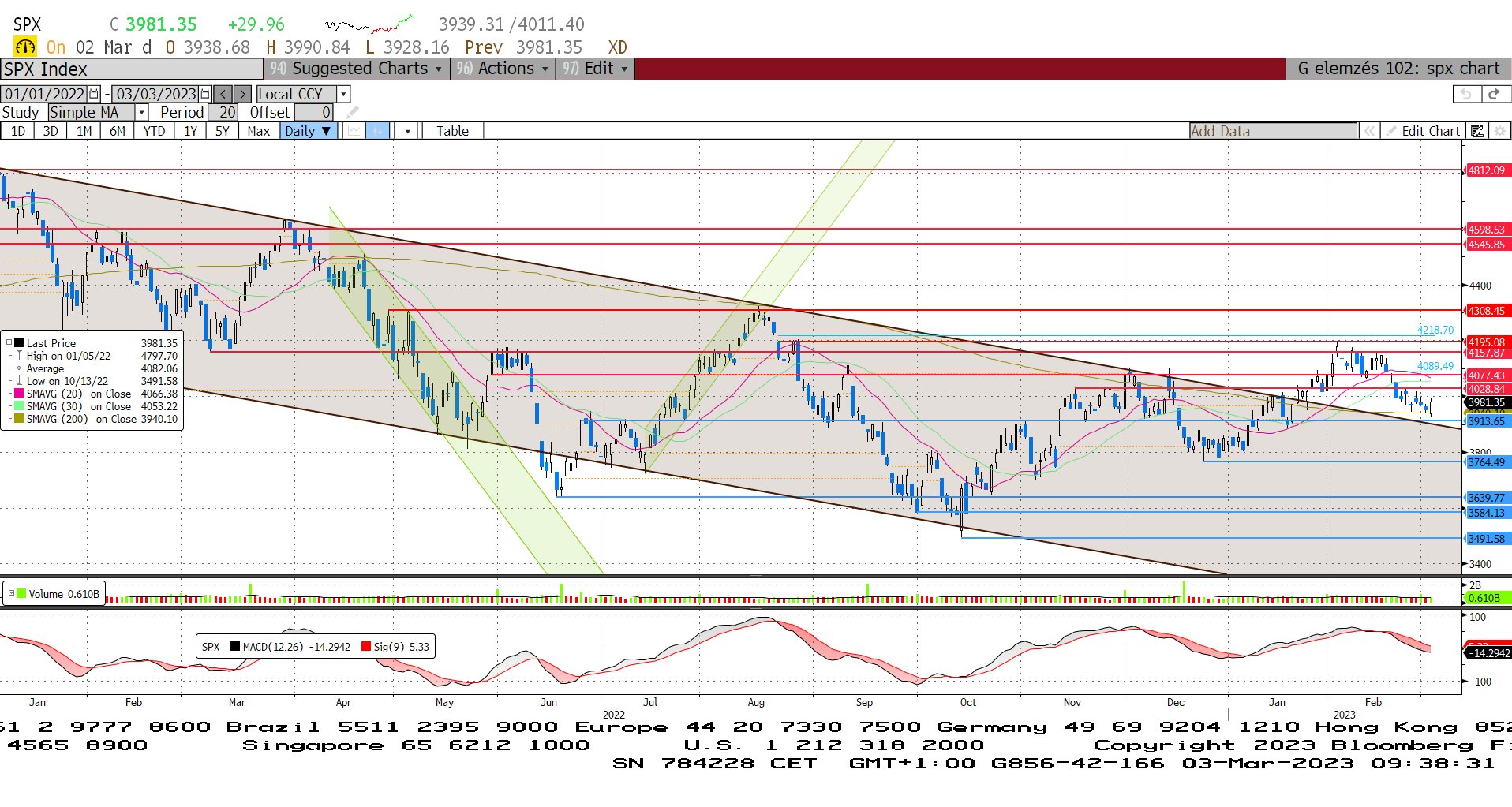
Task: Shift date range backward with left arrow
Action: [x=223, y=94]
